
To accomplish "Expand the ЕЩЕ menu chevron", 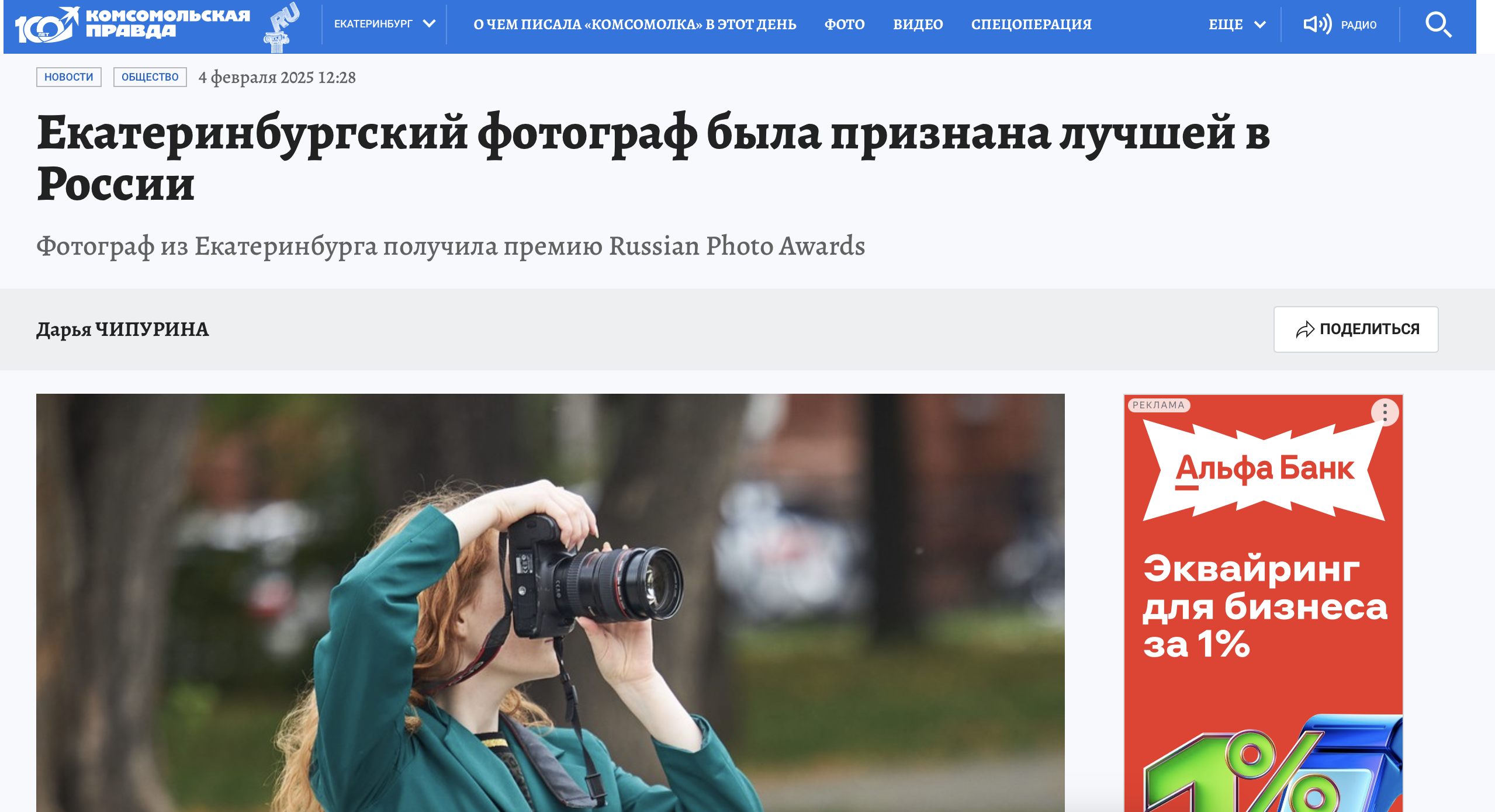I will [1260, 25].
